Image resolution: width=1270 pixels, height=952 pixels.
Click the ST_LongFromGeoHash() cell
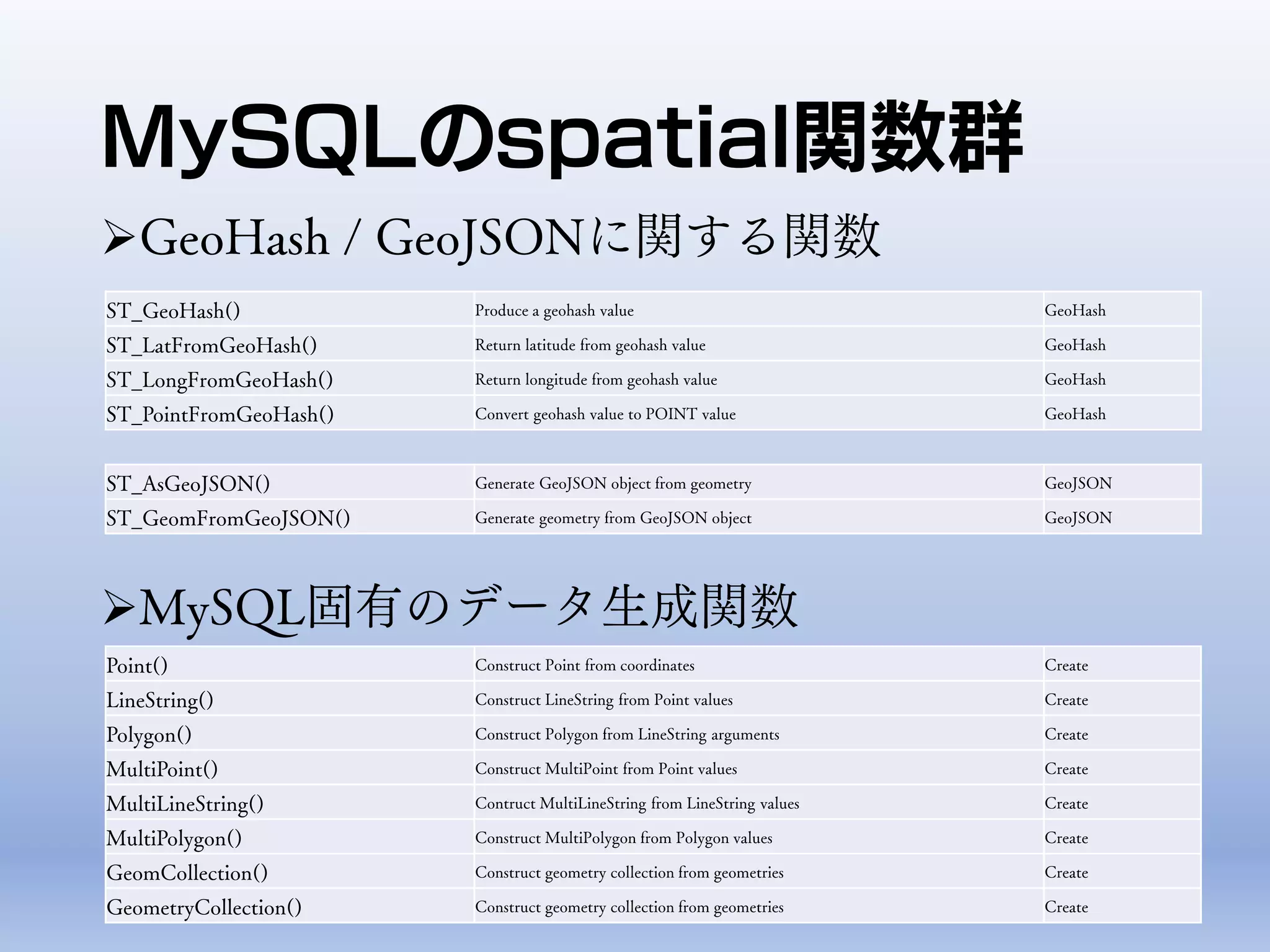point(289,379)
